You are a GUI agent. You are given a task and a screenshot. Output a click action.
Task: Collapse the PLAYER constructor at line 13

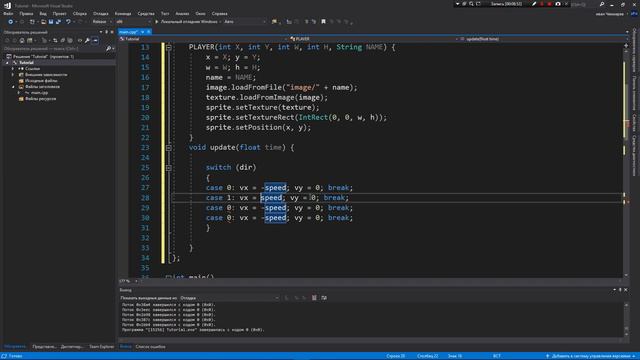(x=169, y=47)
